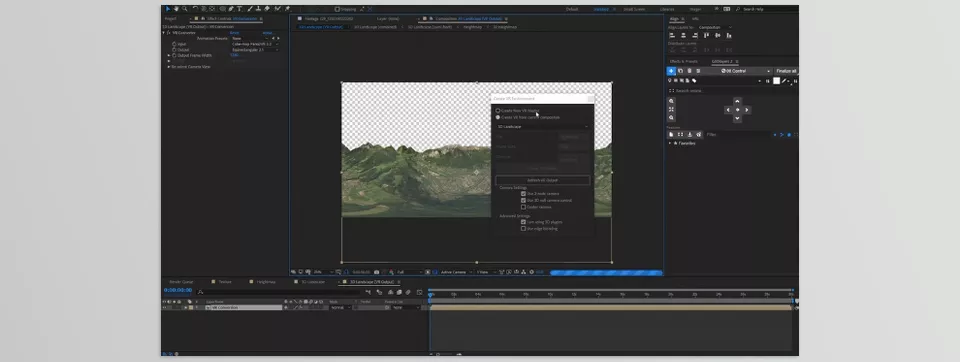This screenshot has height=362, width=960.
Task: Click align horizontal center icon
Action: pyautogui.click(x=684, y=36)
